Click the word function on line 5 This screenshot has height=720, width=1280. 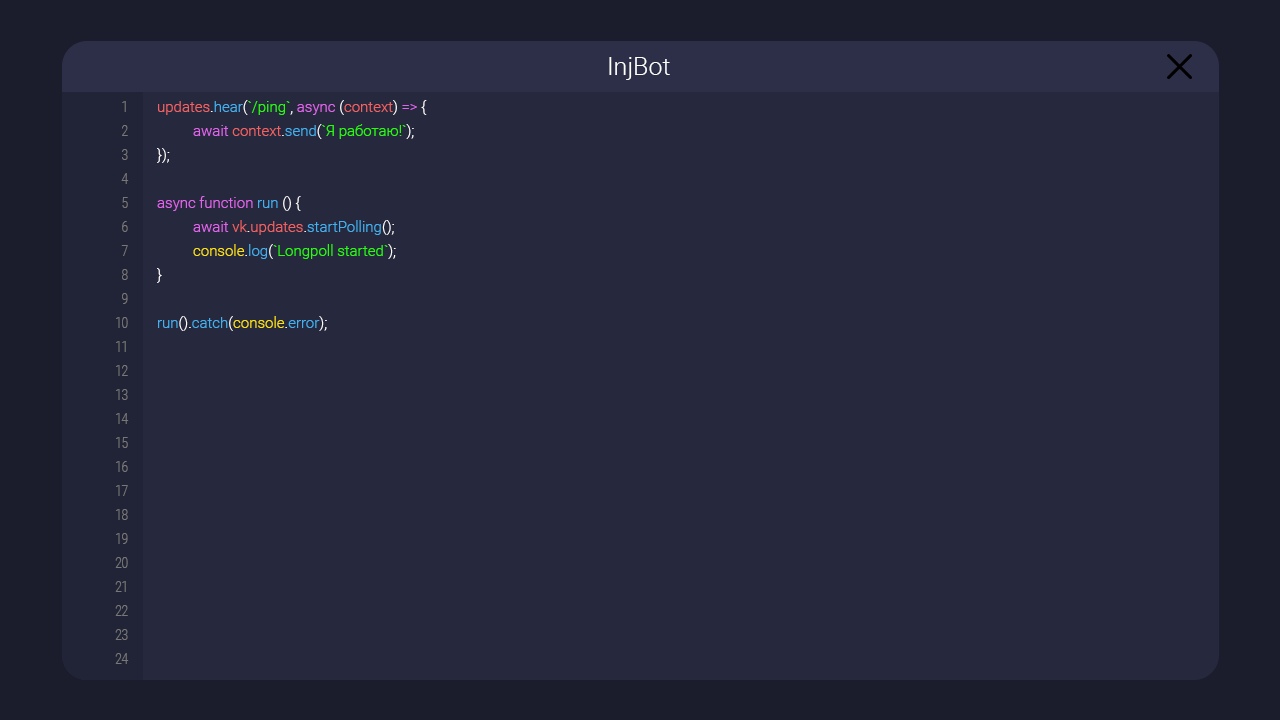coord(226,203)
